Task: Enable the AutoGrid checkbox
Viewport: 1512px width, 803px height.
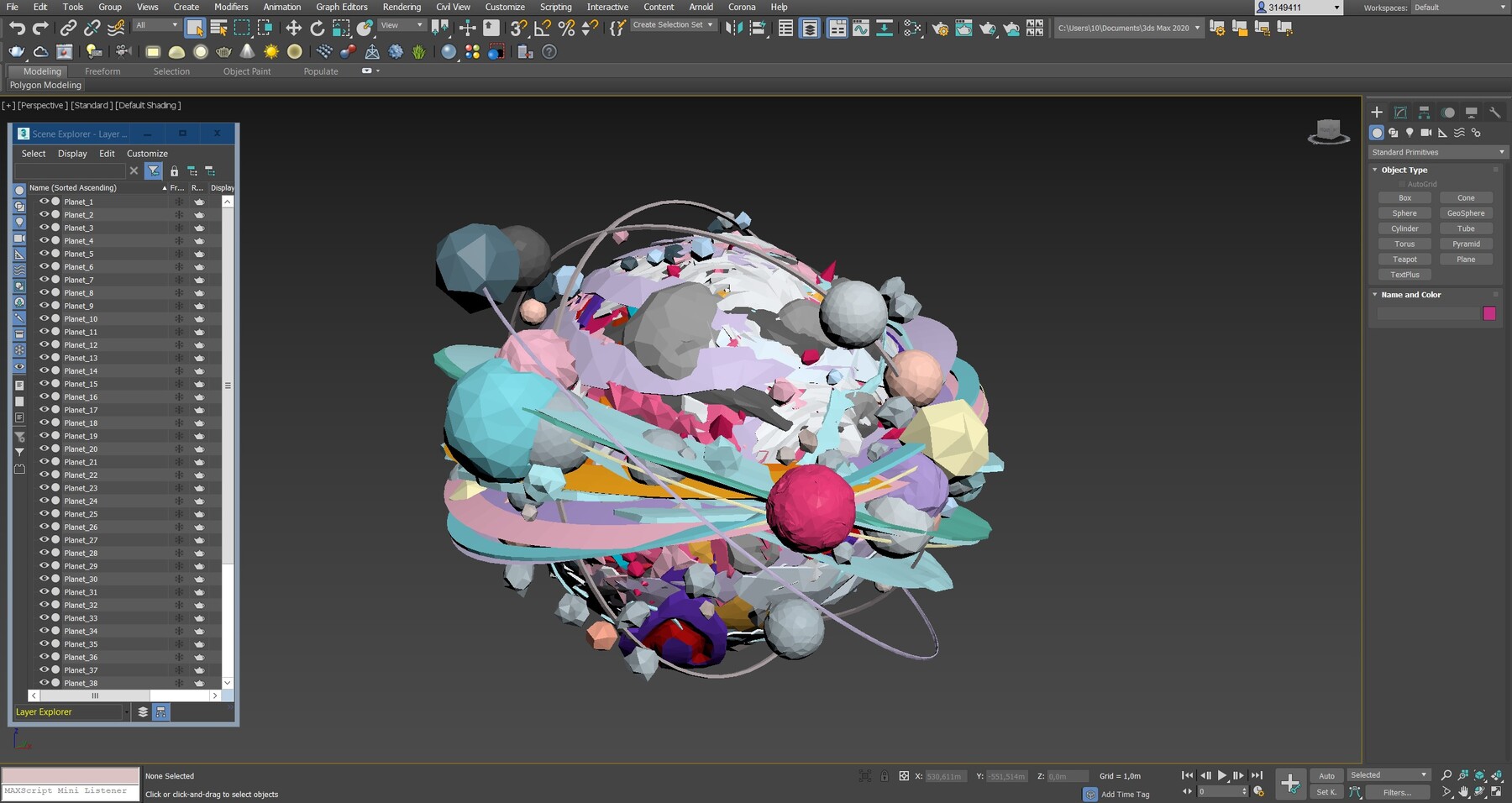Action: (1402, 184)
